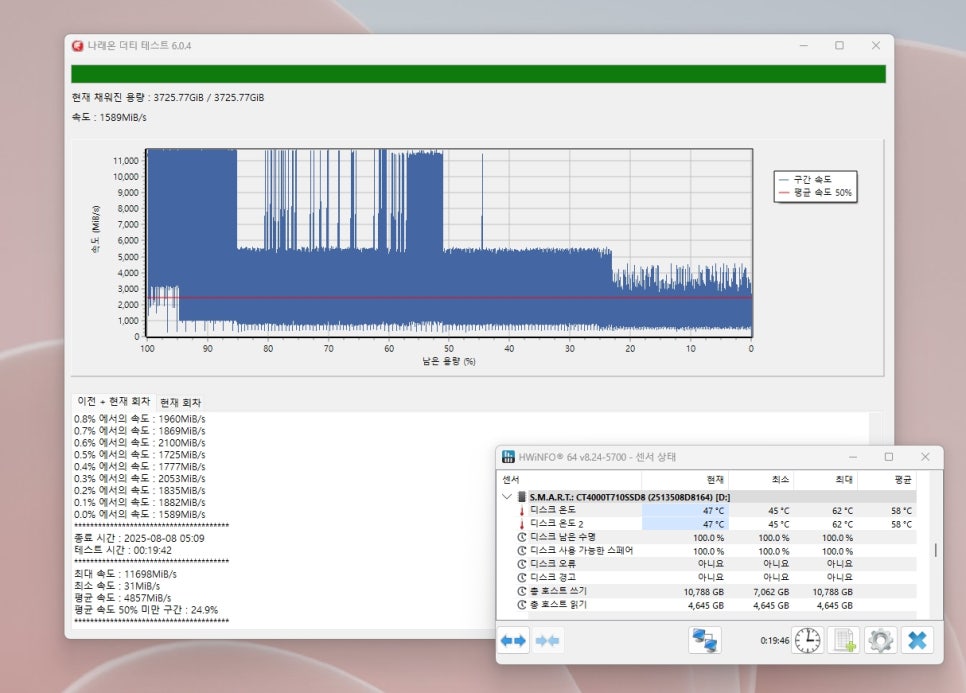The height and width of the screenshot is (693, 966).
Task: Click the 7,062 GB minimum write value
Action: pyautogui.click(x=771, y=592)
